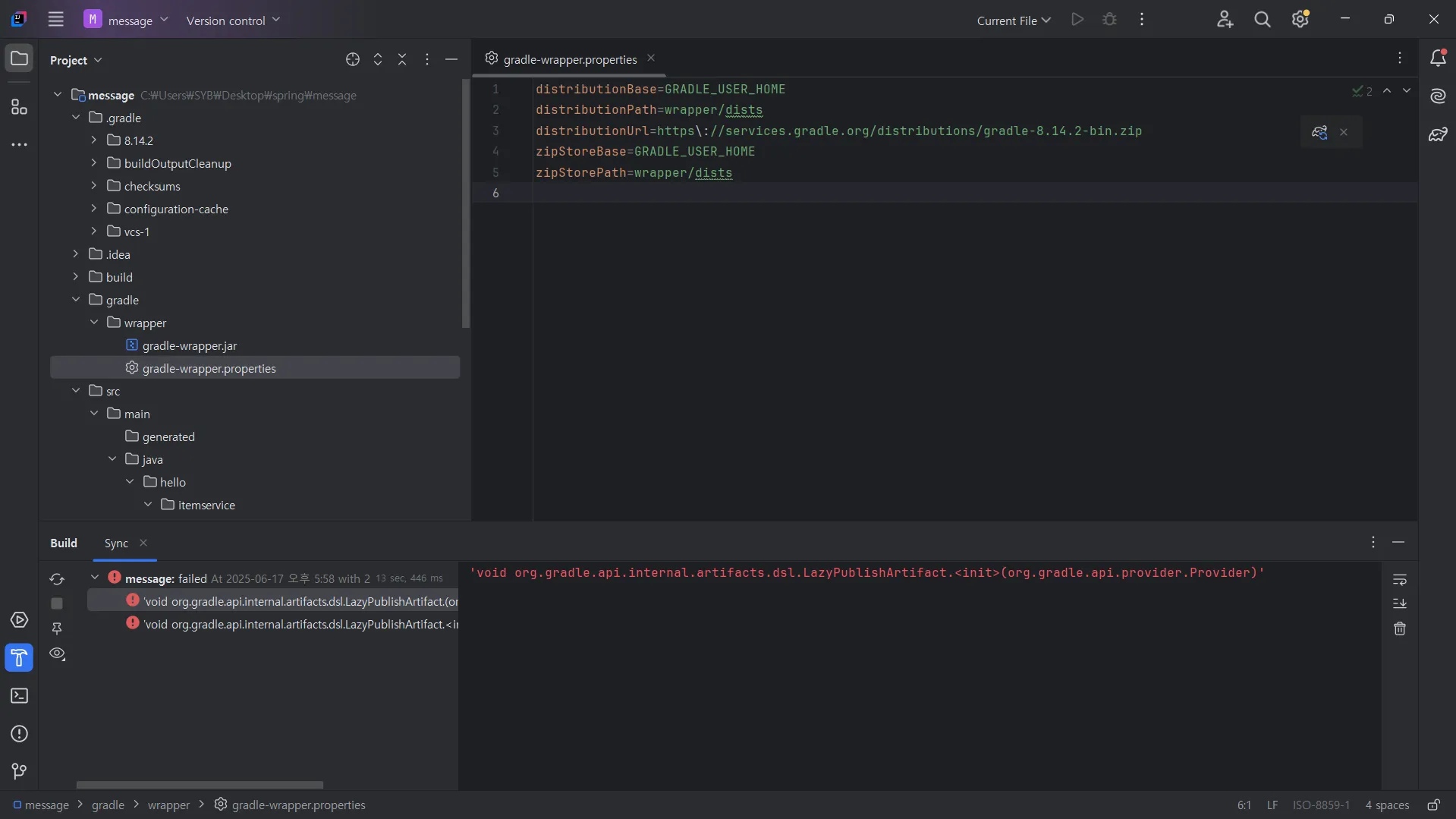Click Load Gradle Changes floating icon

[1319, 132]
